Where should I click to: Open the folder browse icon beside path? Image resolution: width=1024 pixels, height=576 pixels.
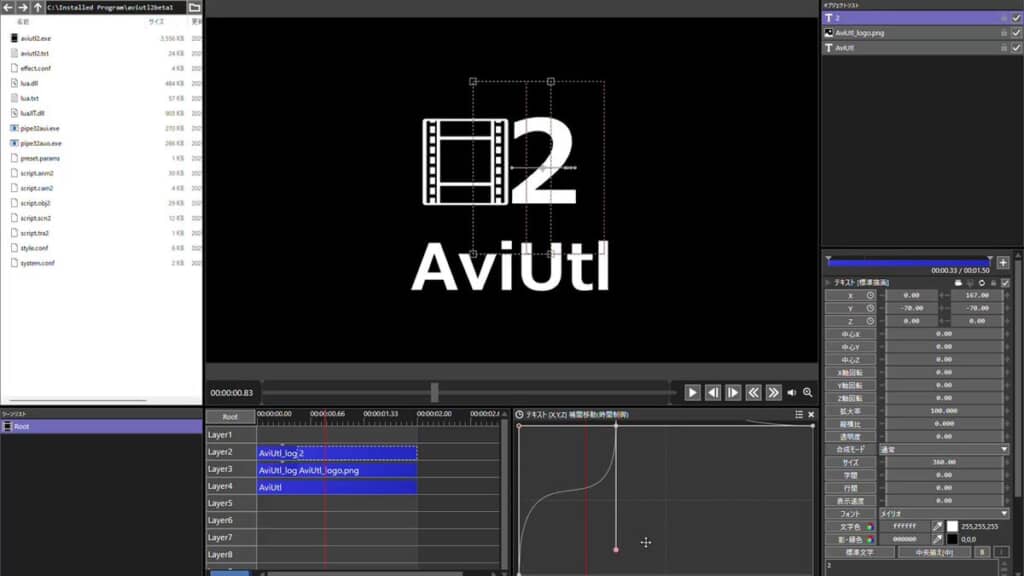[195, 7]
